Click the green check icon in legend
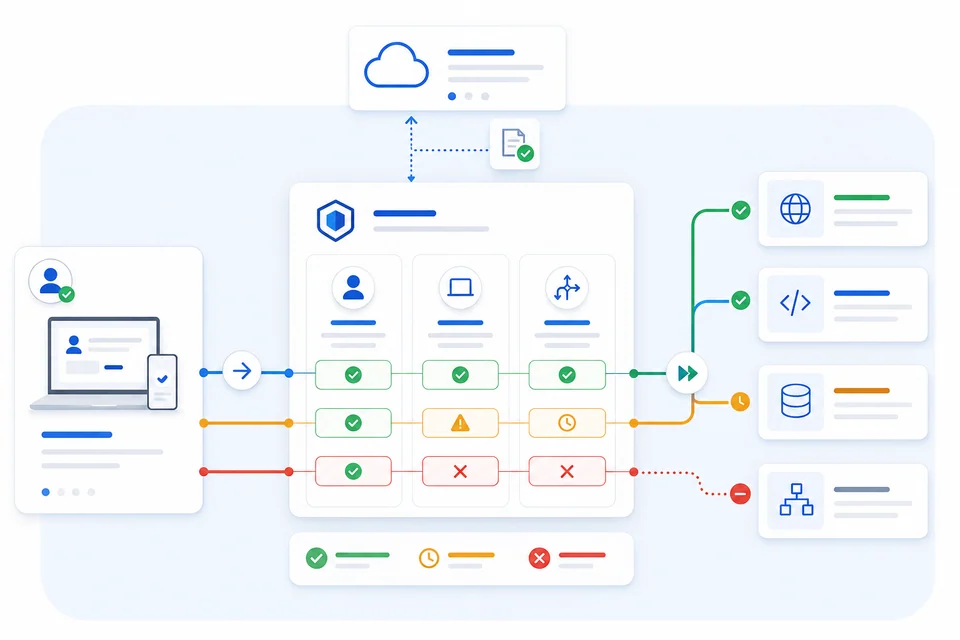The width and height of the screenshot is (960, 640). (x=317, y=558)
